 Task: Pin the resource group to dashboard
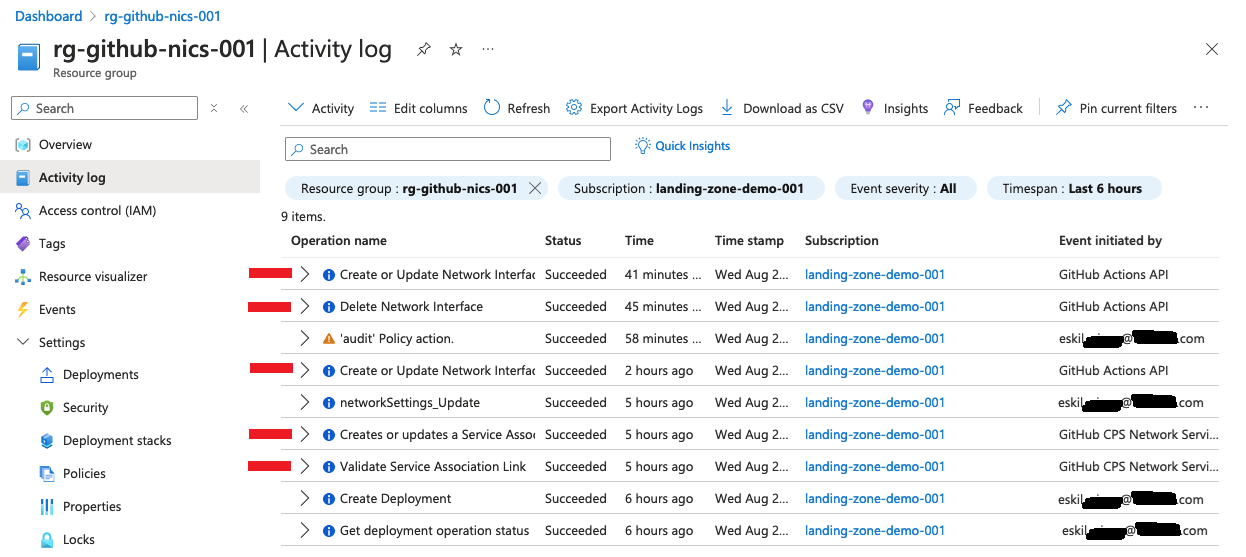point(424,49)
